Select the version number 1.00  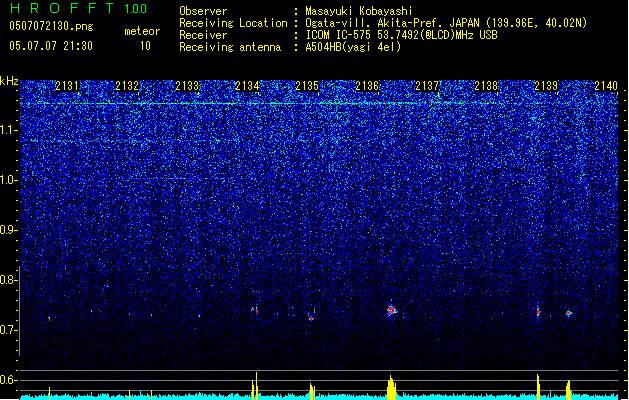pos(136,8)
